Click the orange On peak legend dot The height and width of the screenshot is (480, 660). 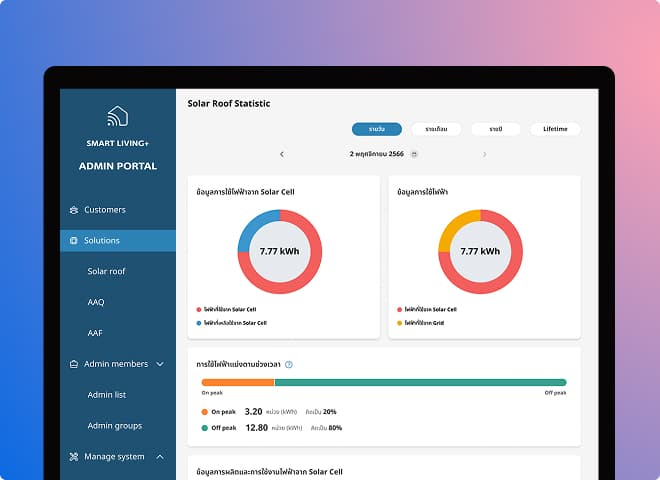point(205,412)
